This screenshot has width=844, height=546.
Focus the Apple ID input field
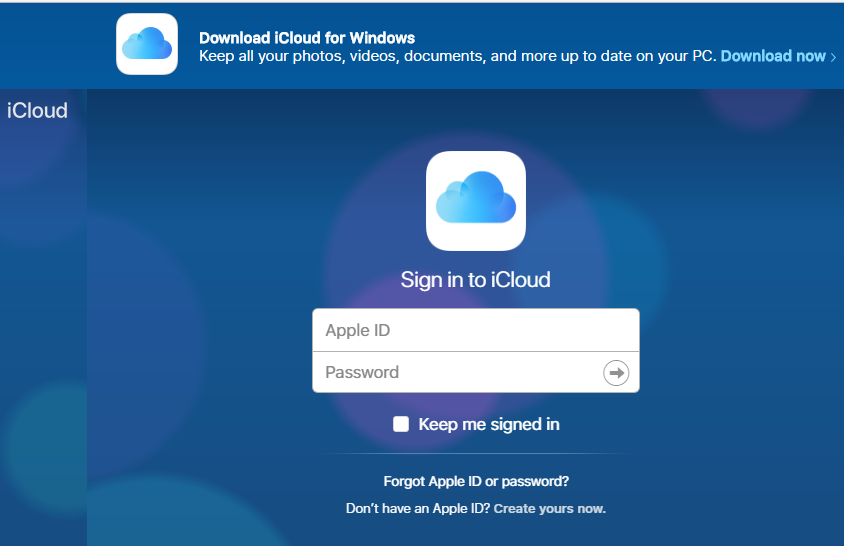click(x=476, y=330)
